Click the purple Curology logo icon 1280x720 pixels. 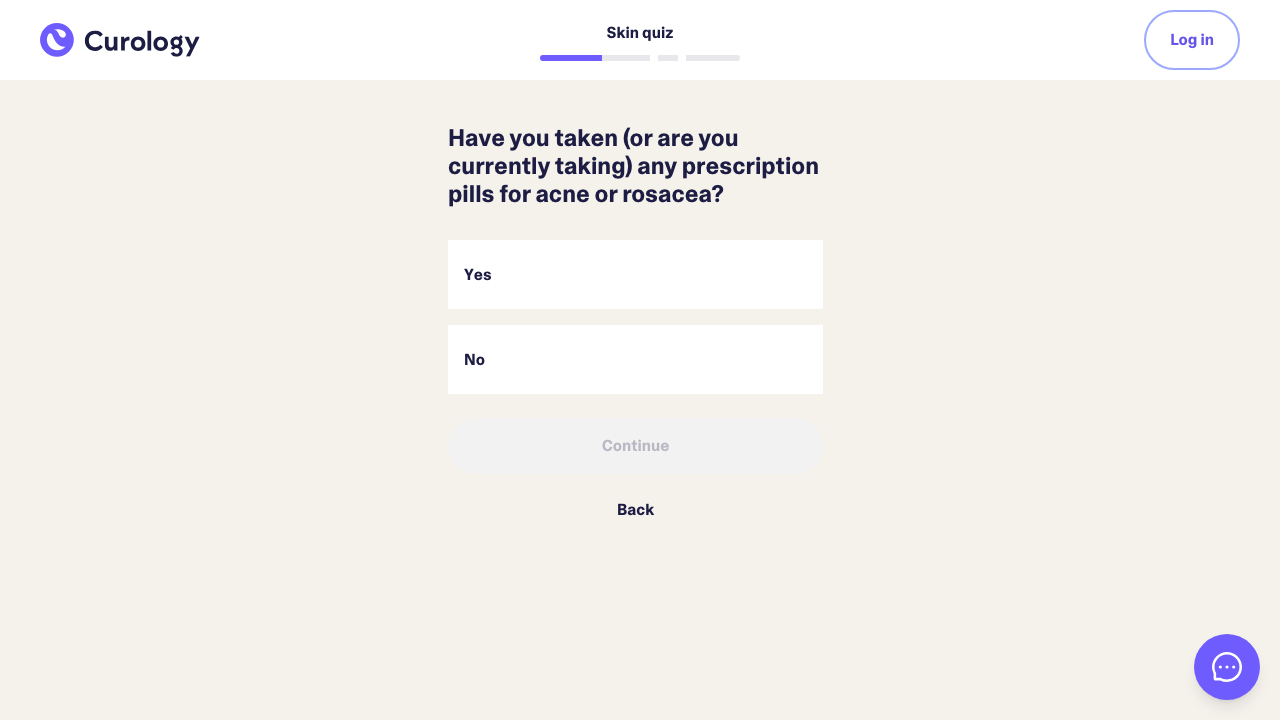pos(57,40)
